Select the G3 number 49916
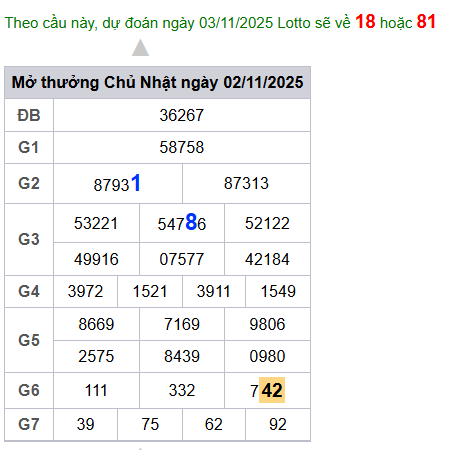This screenshot has height=450, width=468. pos(96,259)
